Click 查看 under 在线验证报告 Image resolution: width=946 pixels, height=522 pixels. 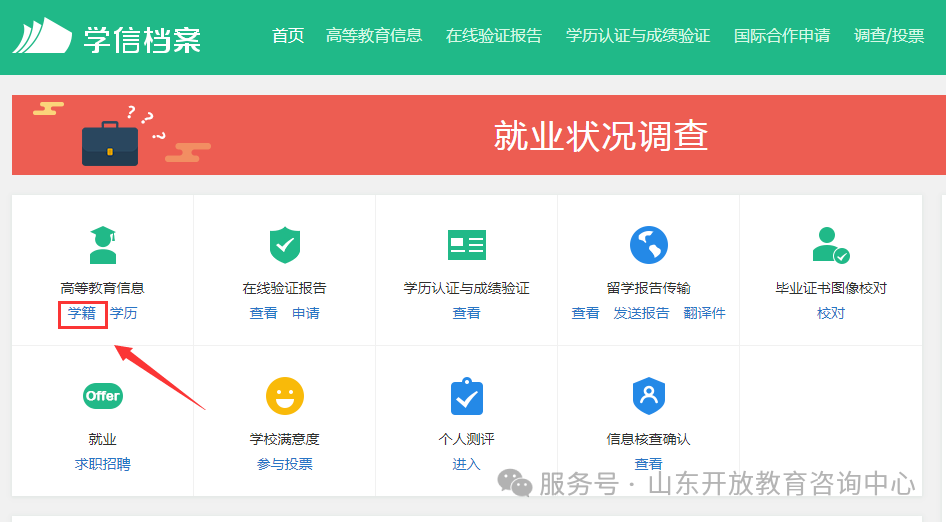pyautogui.click(x=264, y=313)
